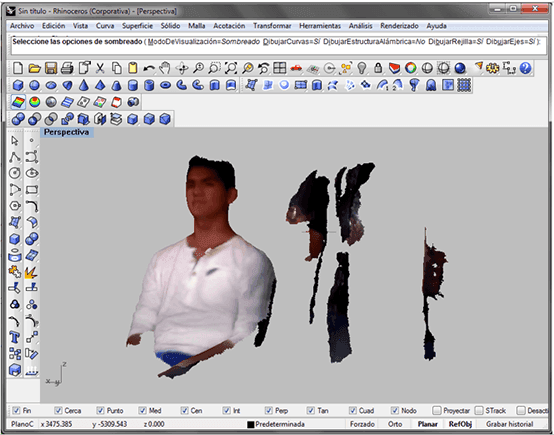Toggle the Cerca object snap checkbox
554x435 pixels.
[58, 411]
